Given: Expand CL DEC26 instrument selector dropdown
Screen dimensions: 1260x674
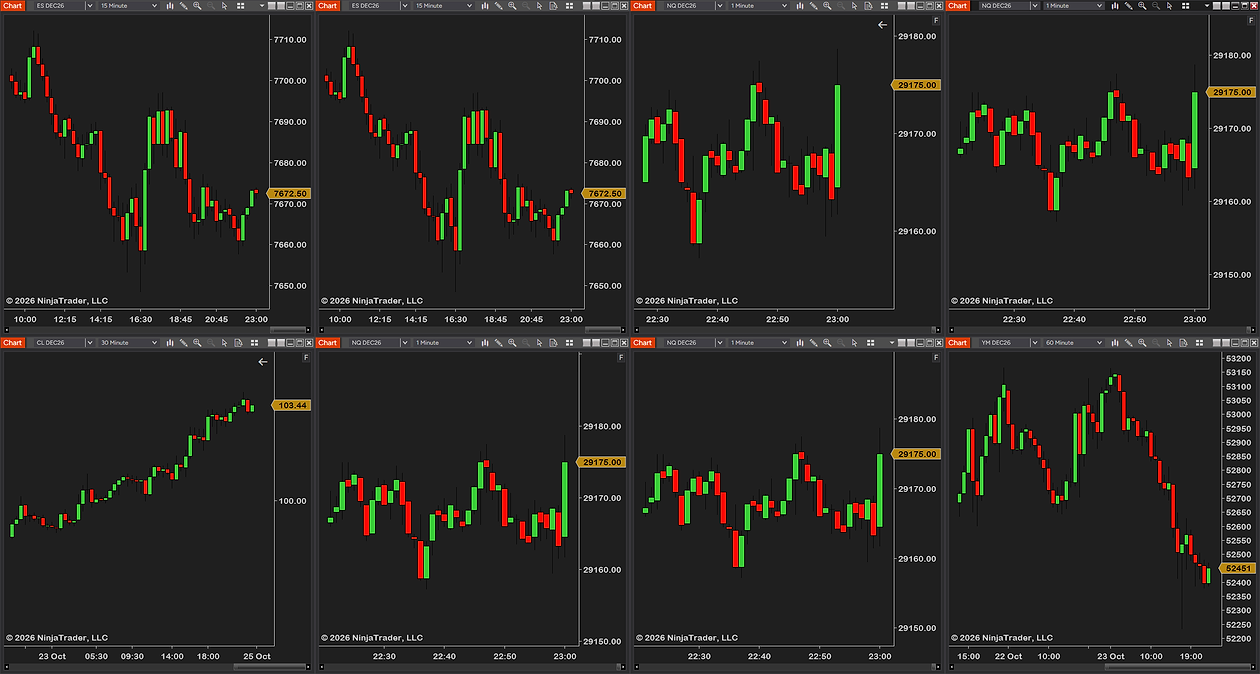Looking at the screenshot, I should 90,343.
